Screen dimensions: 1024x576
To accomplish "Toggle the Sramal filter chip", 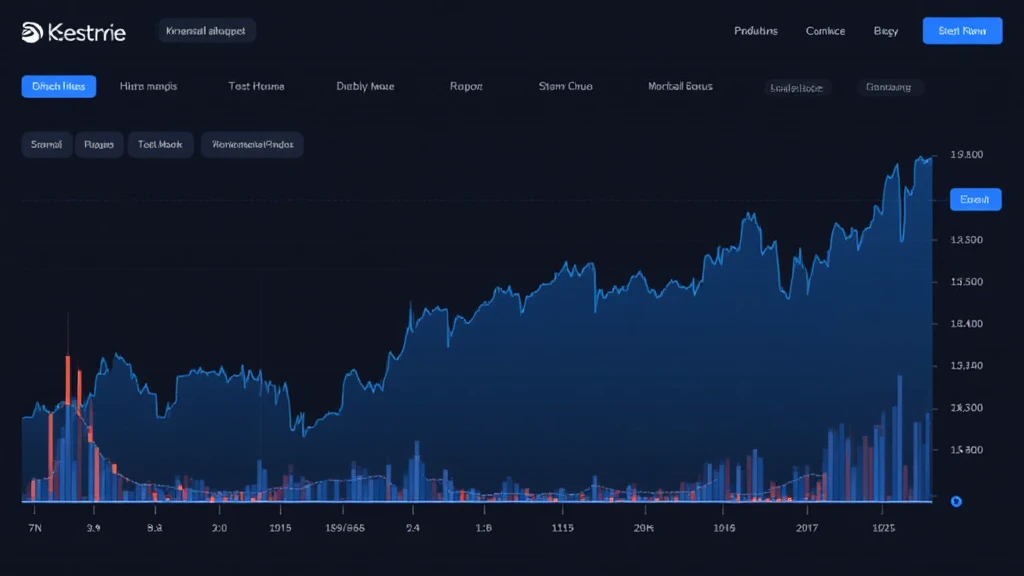I will [46, 145].
